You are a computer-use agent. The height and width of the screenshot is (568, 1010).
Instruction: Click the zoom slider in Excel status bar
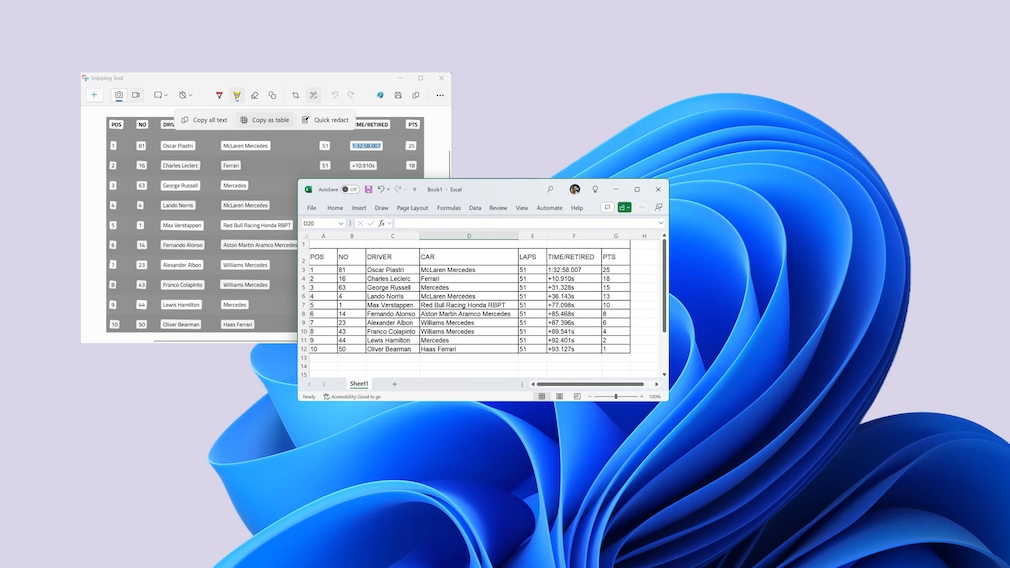click(615, 396)
